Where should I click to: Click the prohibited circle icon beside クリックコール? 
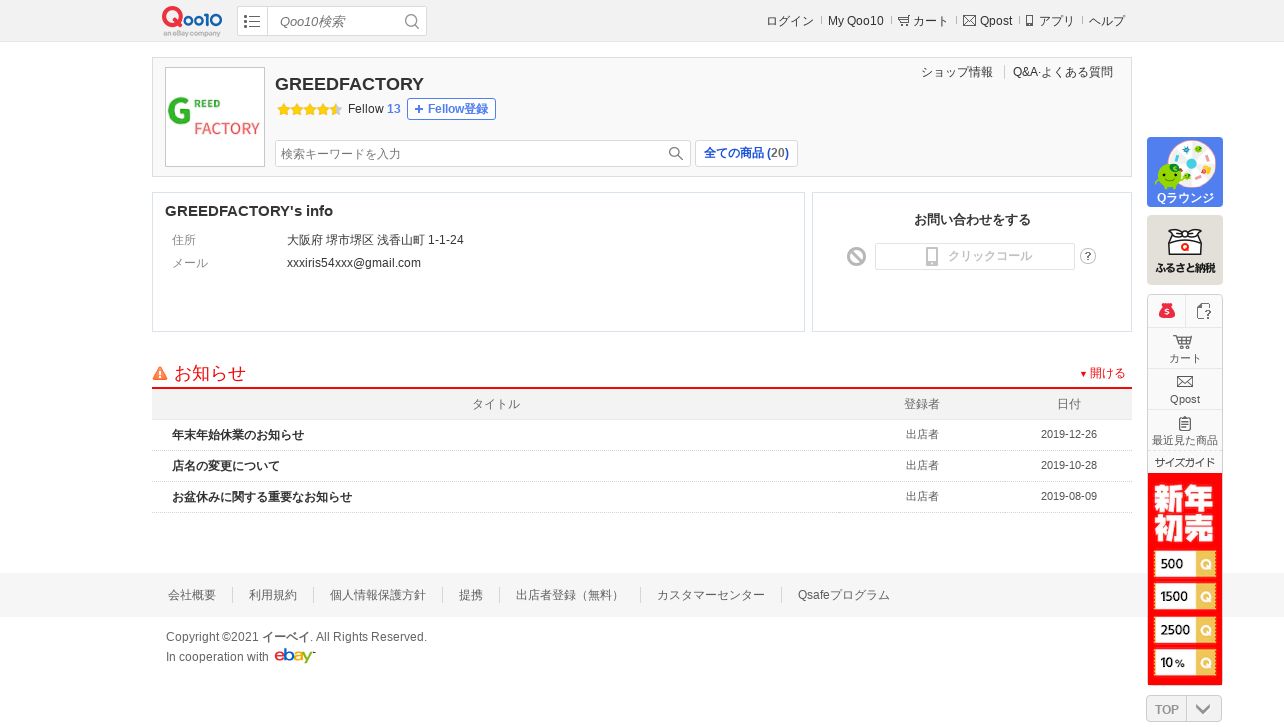856,257
